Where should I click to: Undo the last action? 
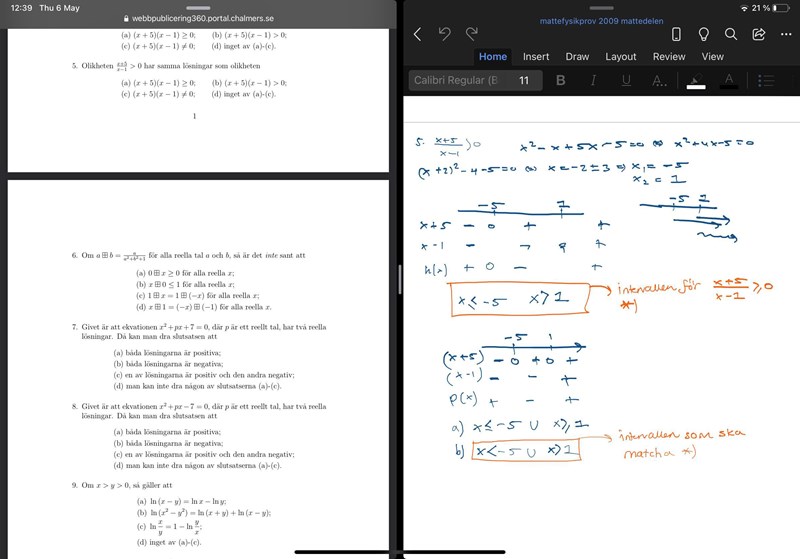coord(445,34)
